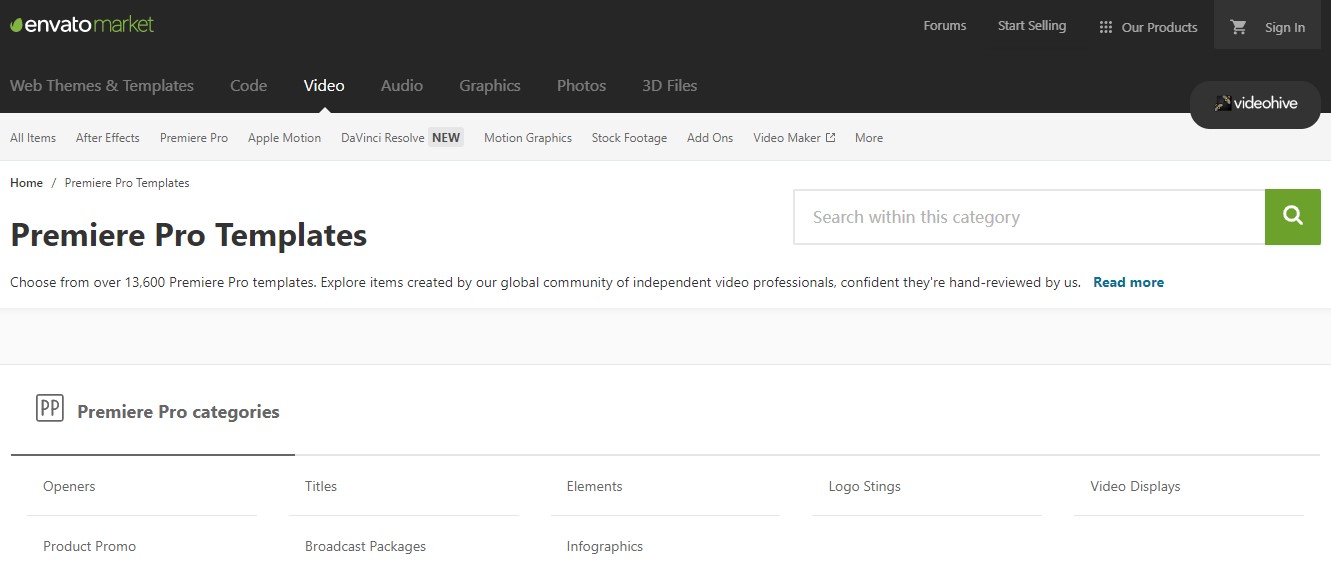The width and height of the screenshot is (1331, 571).
Task: Open Web Themes & Templates tab
Action: [102, 86]
